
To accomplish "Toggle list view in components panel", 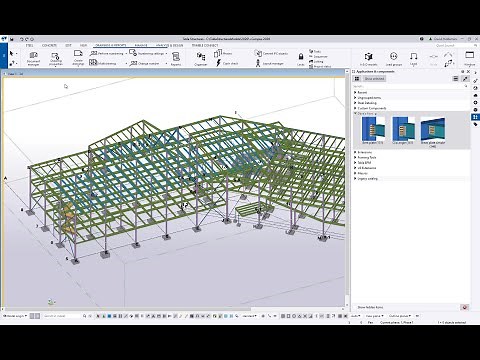I will [456, 79].
